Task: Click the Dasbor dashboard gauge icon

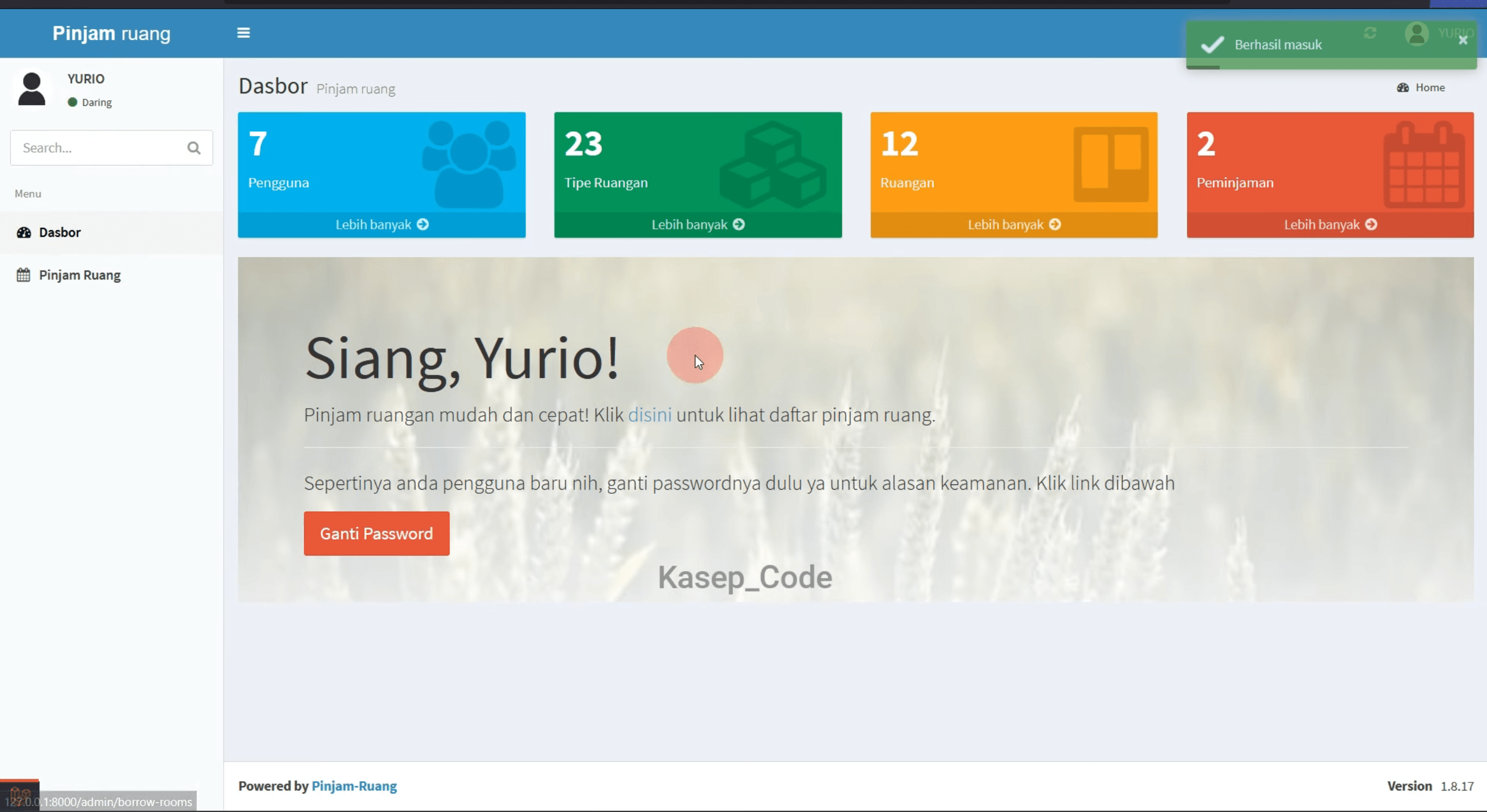Action: [x=24, y=232]
